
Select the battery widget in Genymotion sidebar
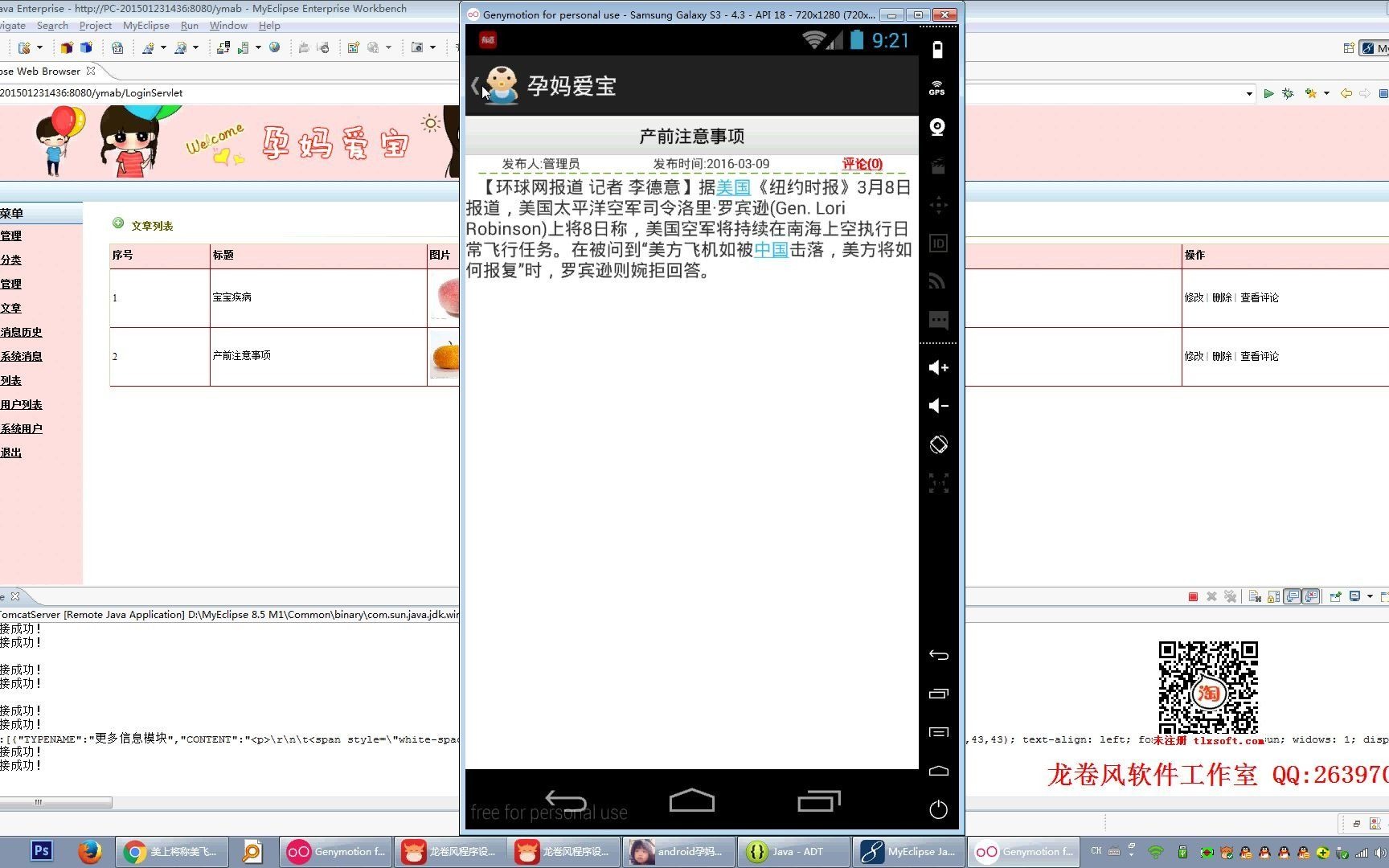click(x=936, y=49)
